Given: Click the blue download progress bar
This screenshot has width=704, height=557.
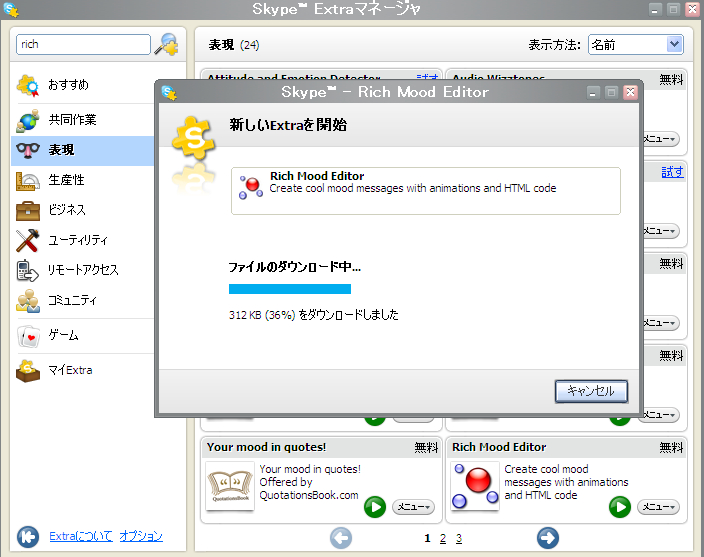Looking at the screenshot, I should coord(290,289).
